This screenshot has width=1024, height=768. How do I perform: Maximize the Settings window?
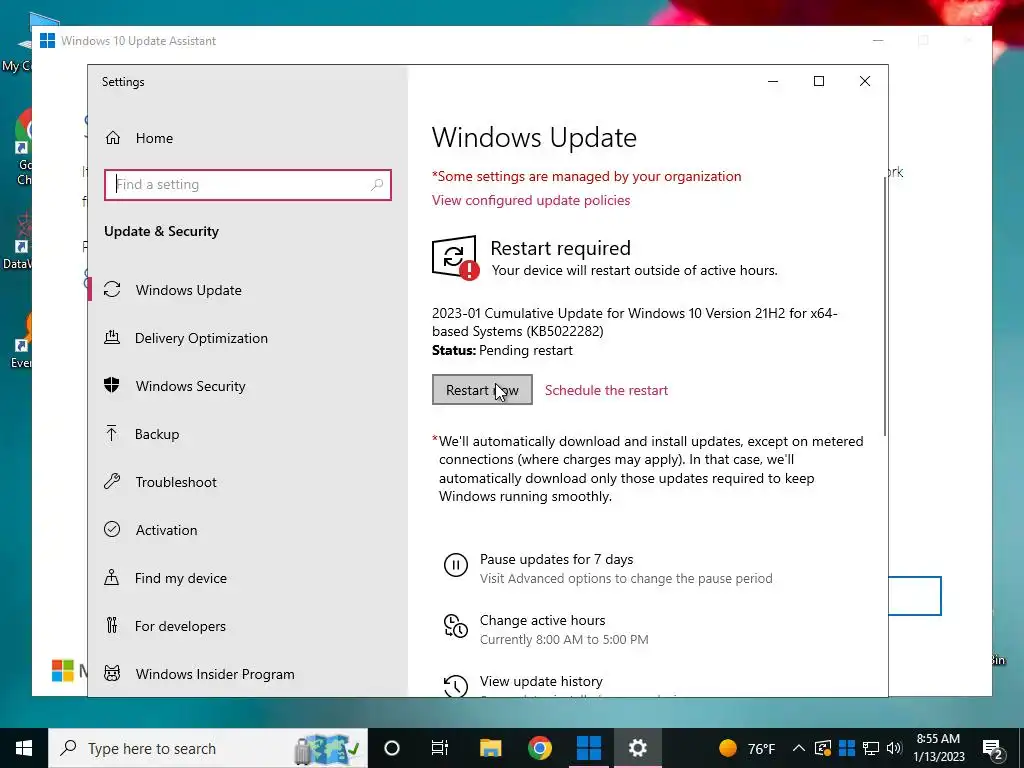819,81
